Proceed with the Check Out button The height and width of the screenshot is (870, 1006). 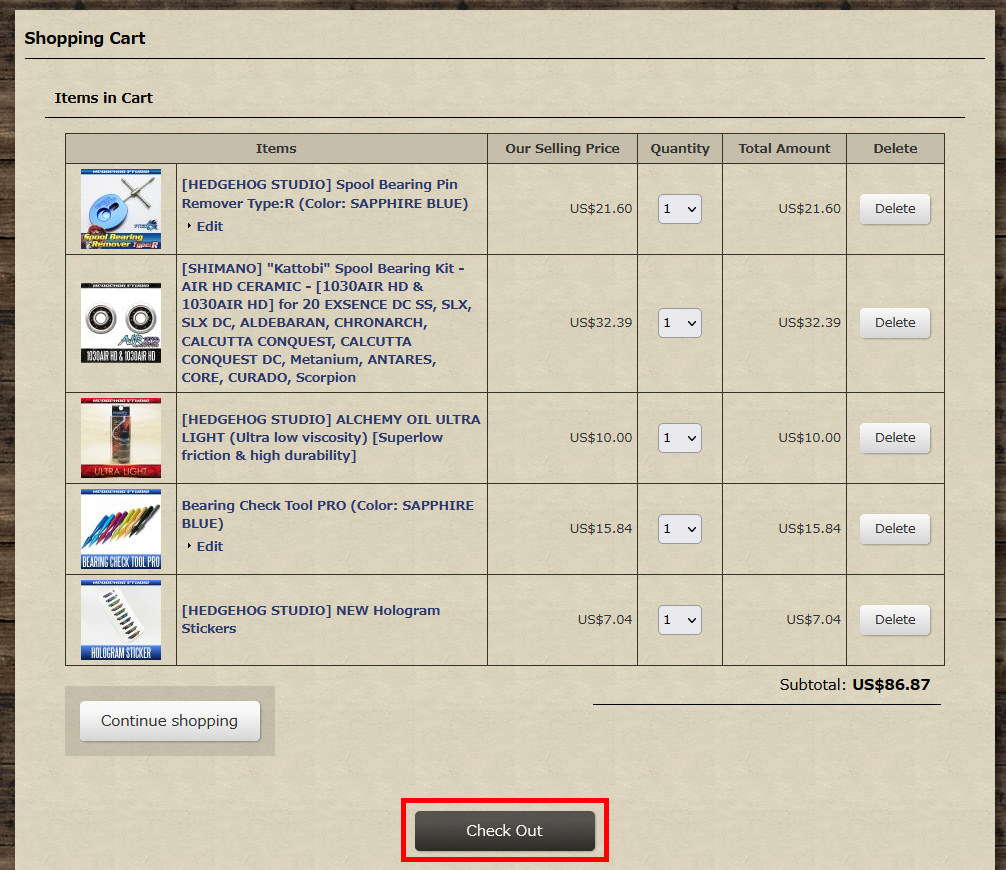tap(505, 831)
